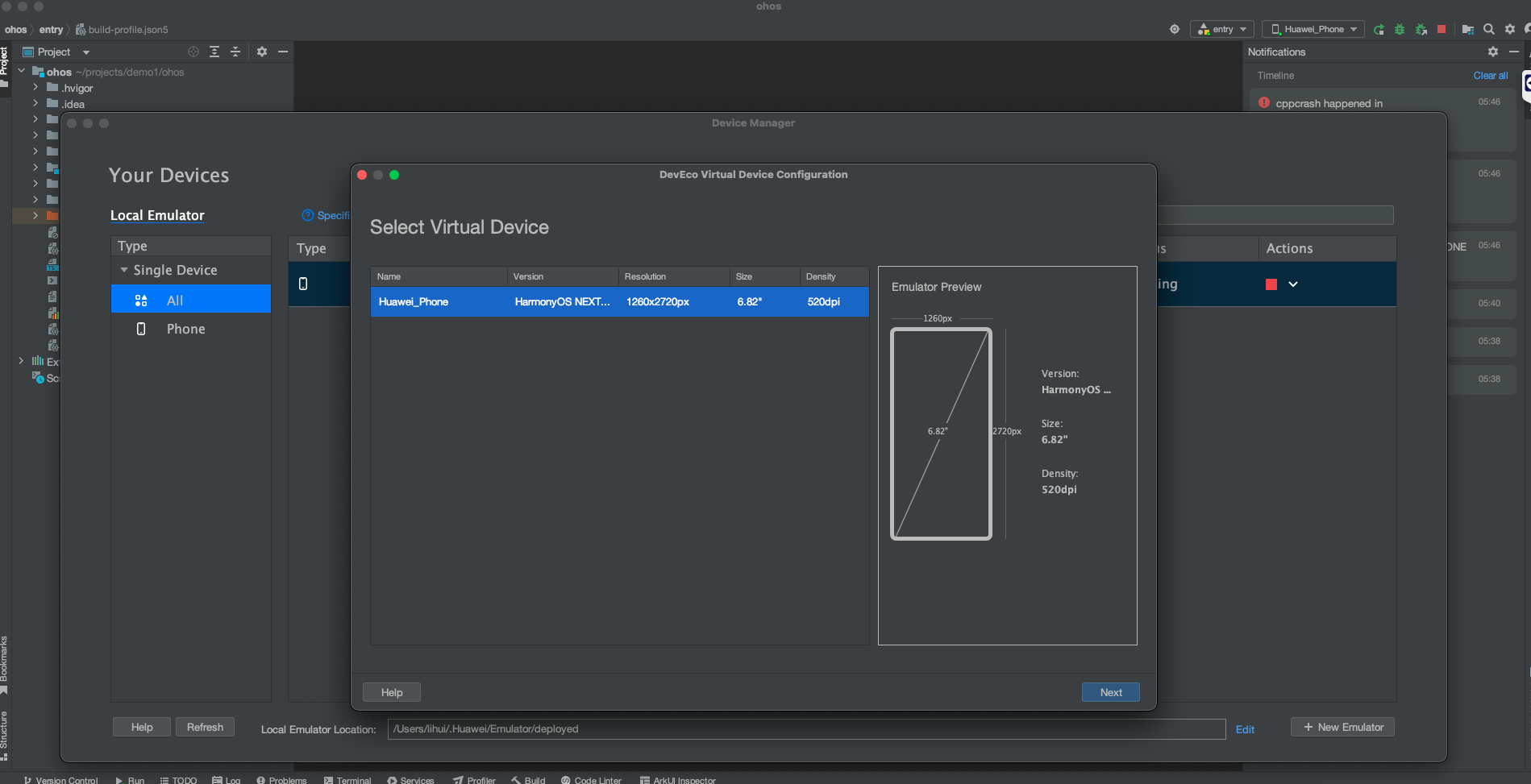Collapse the Single Device tree group

tap(124, 270)
